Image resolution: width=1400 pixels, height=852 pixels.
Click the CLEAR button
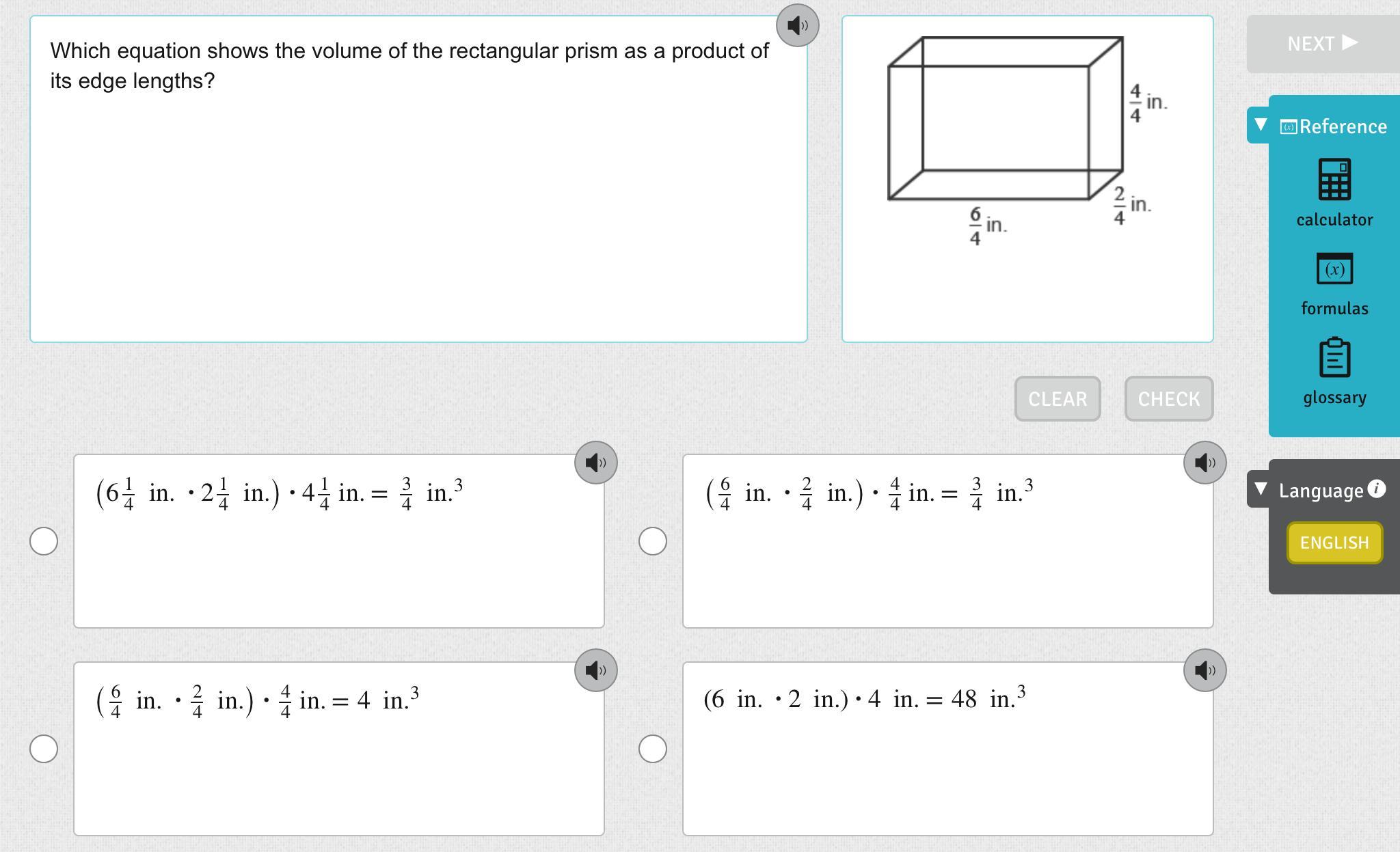point(1057,399)
